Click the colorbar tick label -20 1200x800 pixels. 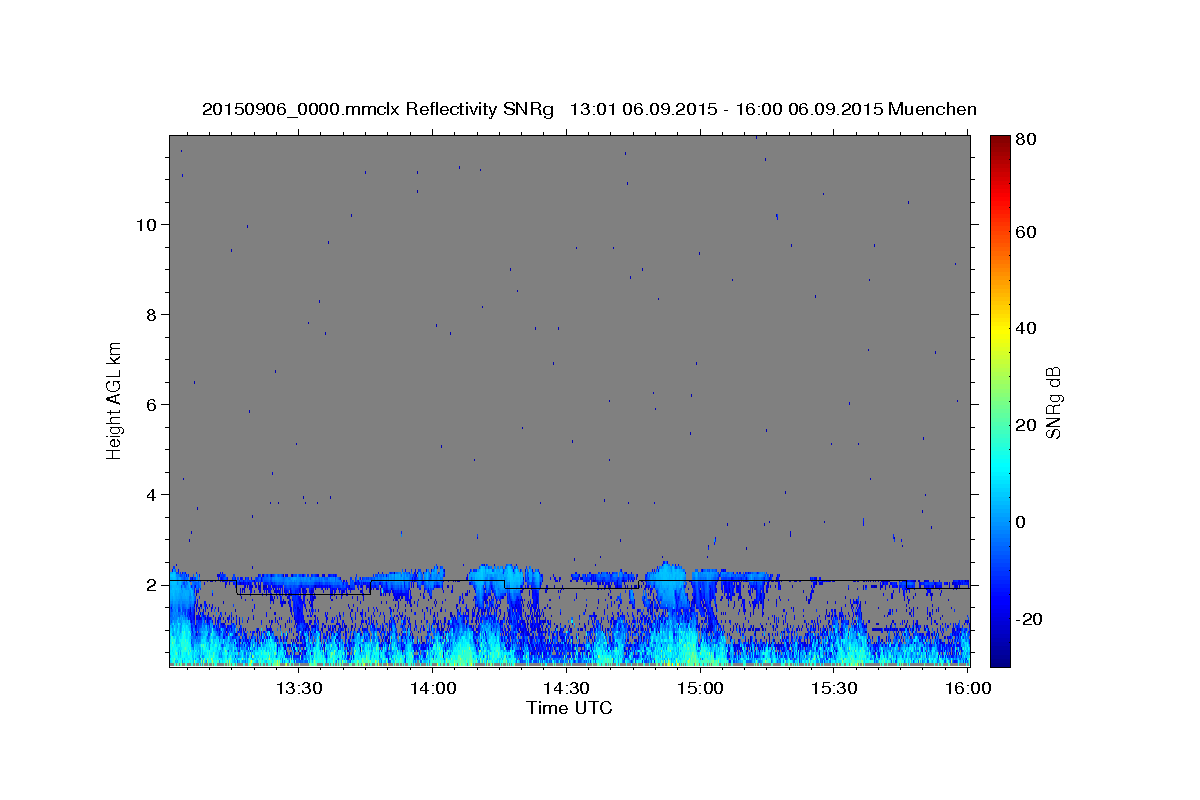tap(1028, 618)
